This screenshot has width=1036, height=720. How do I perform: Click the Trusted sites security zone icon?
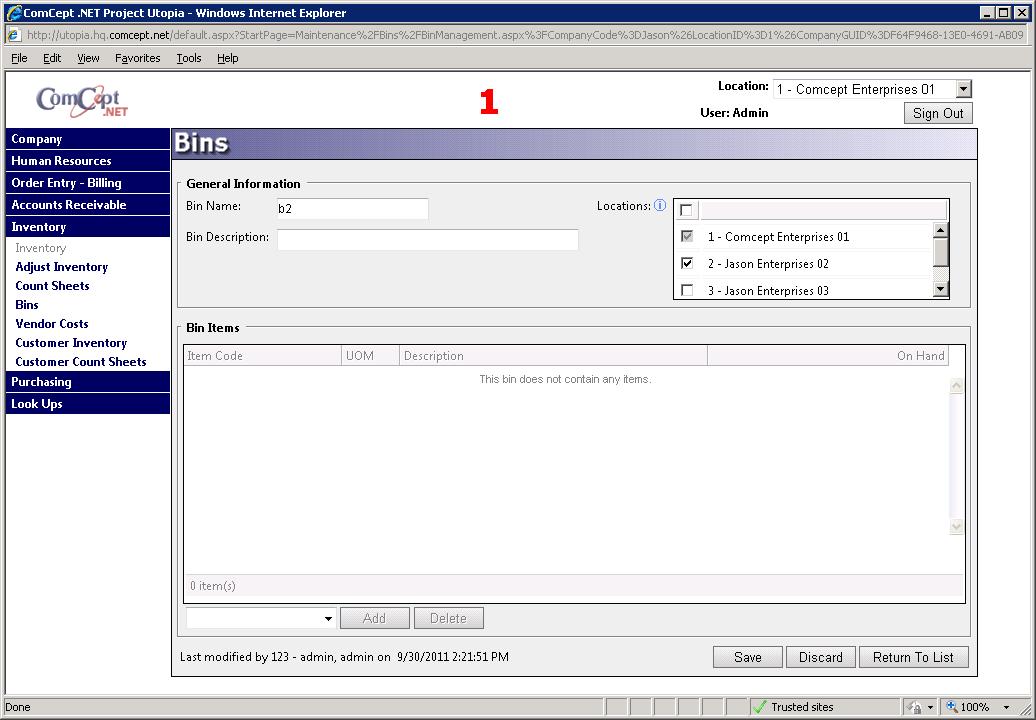pos(760,707)
